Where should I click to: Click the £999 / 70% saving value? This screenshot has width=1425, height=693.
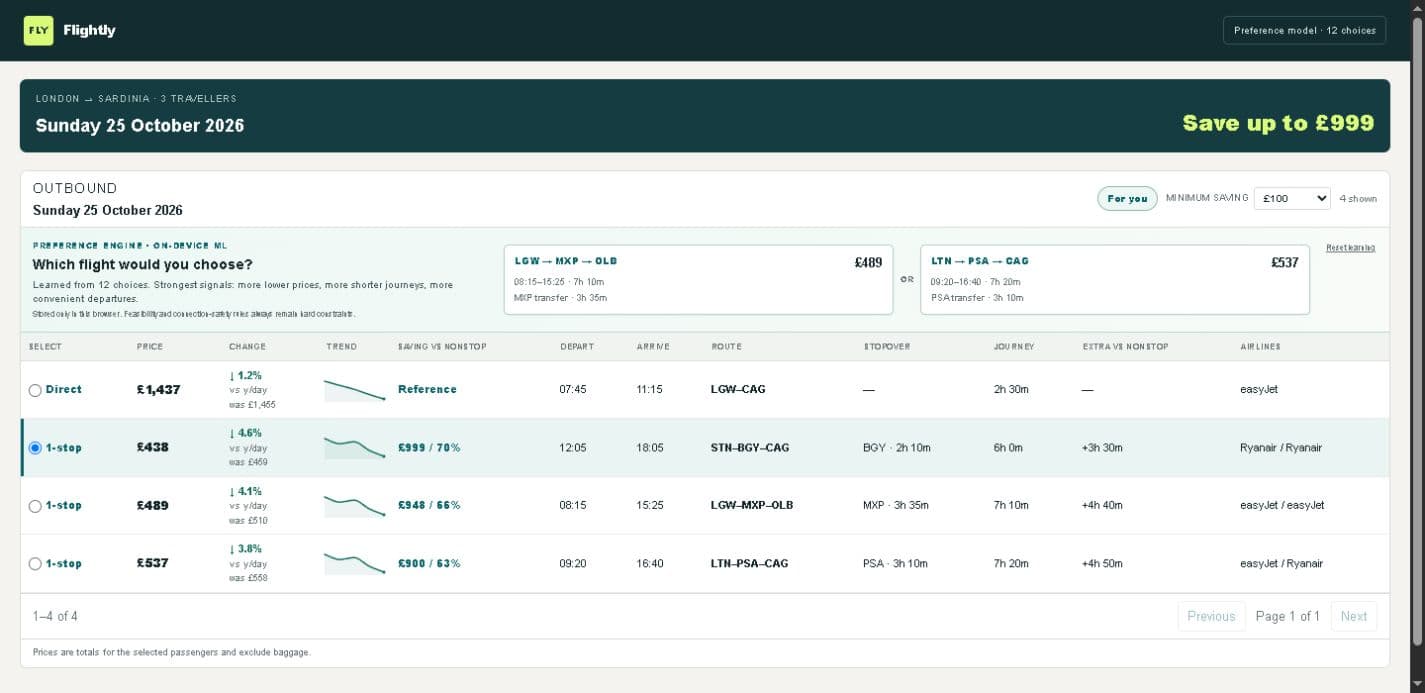coord(429,448)
